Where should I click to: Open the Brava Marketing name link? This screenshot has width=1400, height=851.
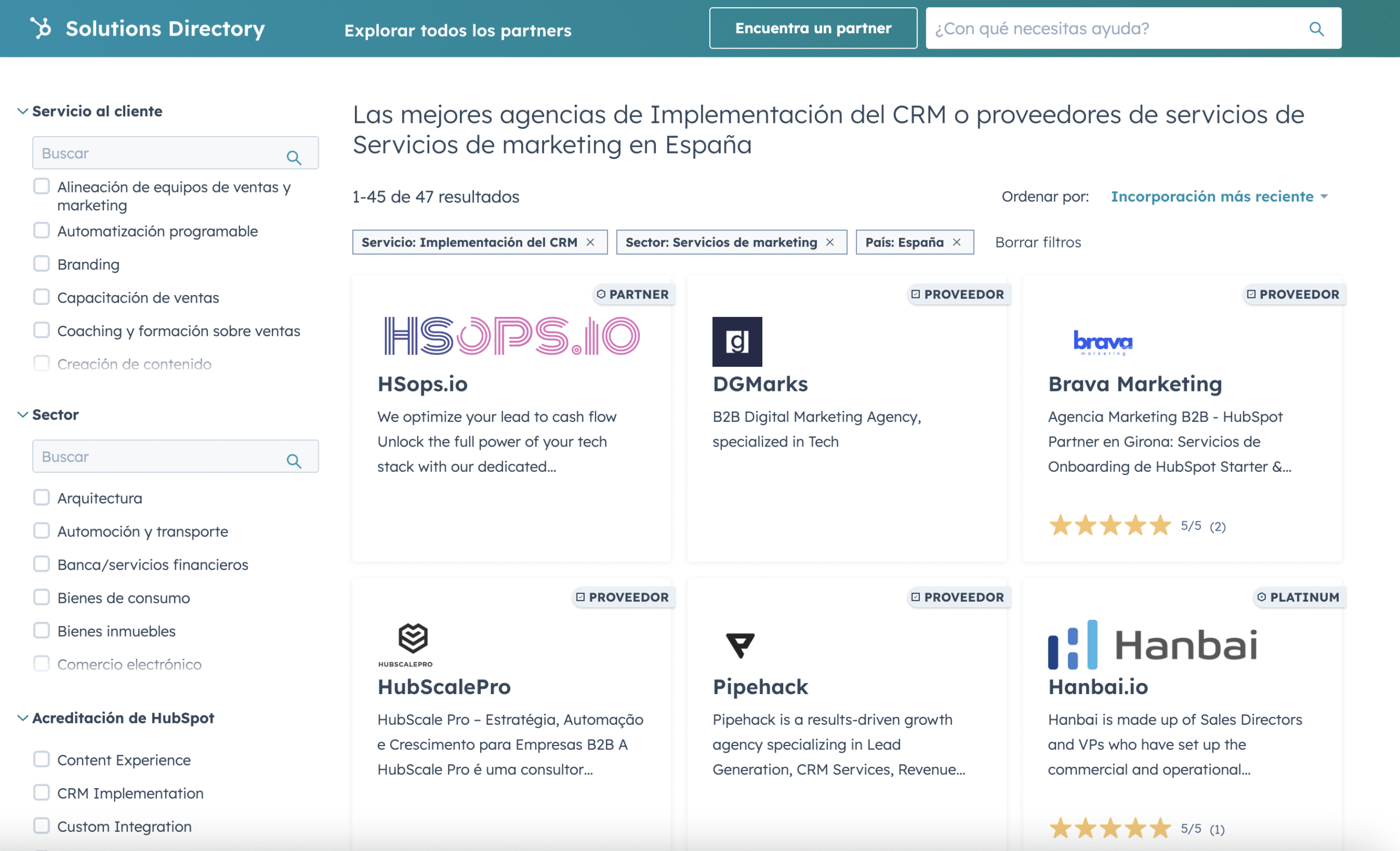(x=1135, y=384)
